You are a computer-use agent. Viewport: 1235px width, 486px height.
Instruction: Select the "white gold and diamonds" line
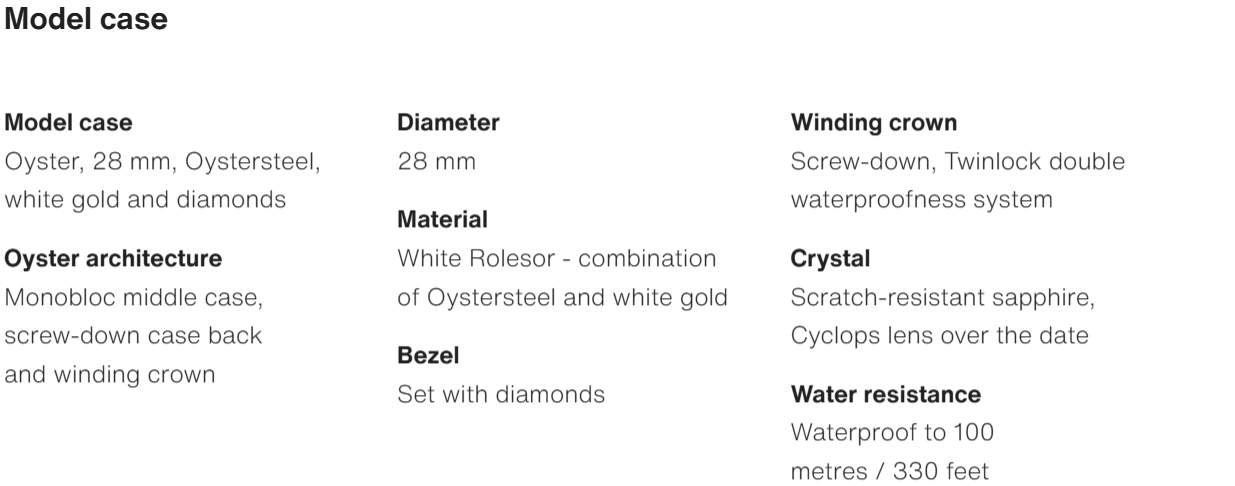[146, 199]
